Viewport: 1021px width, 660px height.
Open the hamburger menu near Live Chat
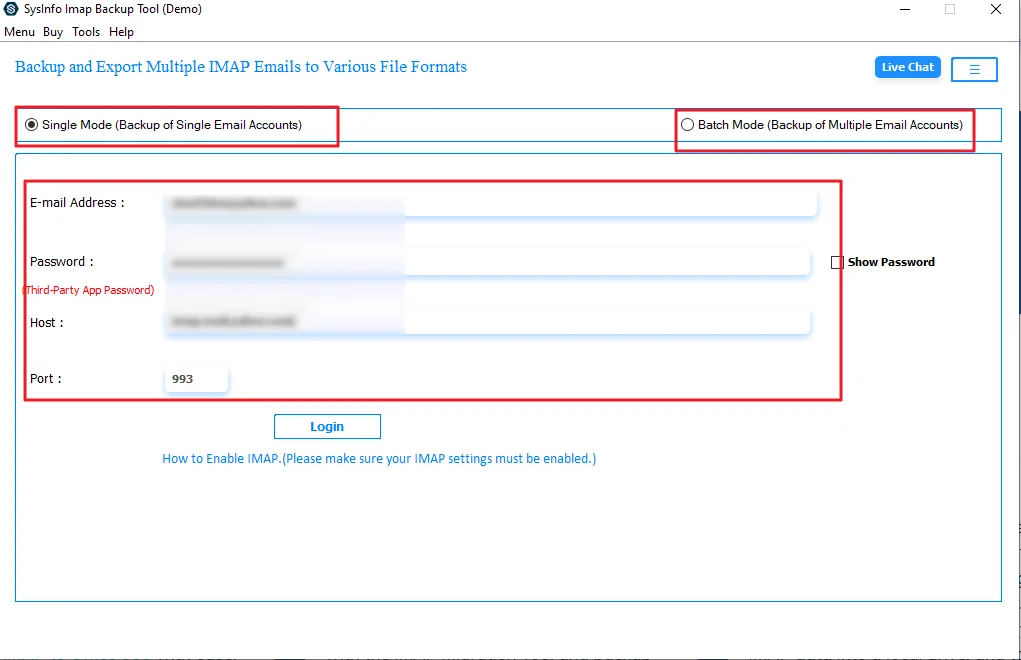point(973,68)
